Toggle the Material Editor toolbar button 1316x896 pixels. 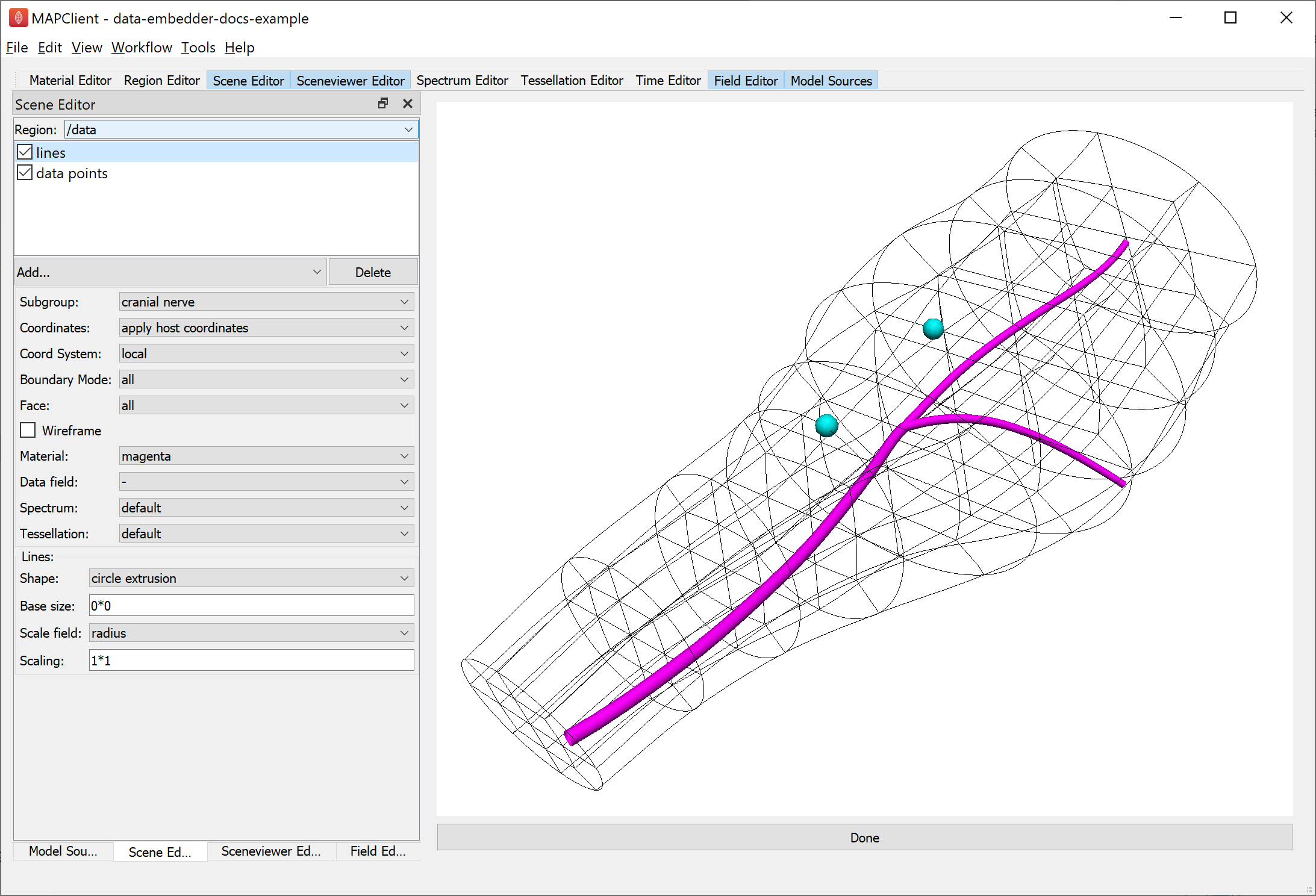coord(70,81)
